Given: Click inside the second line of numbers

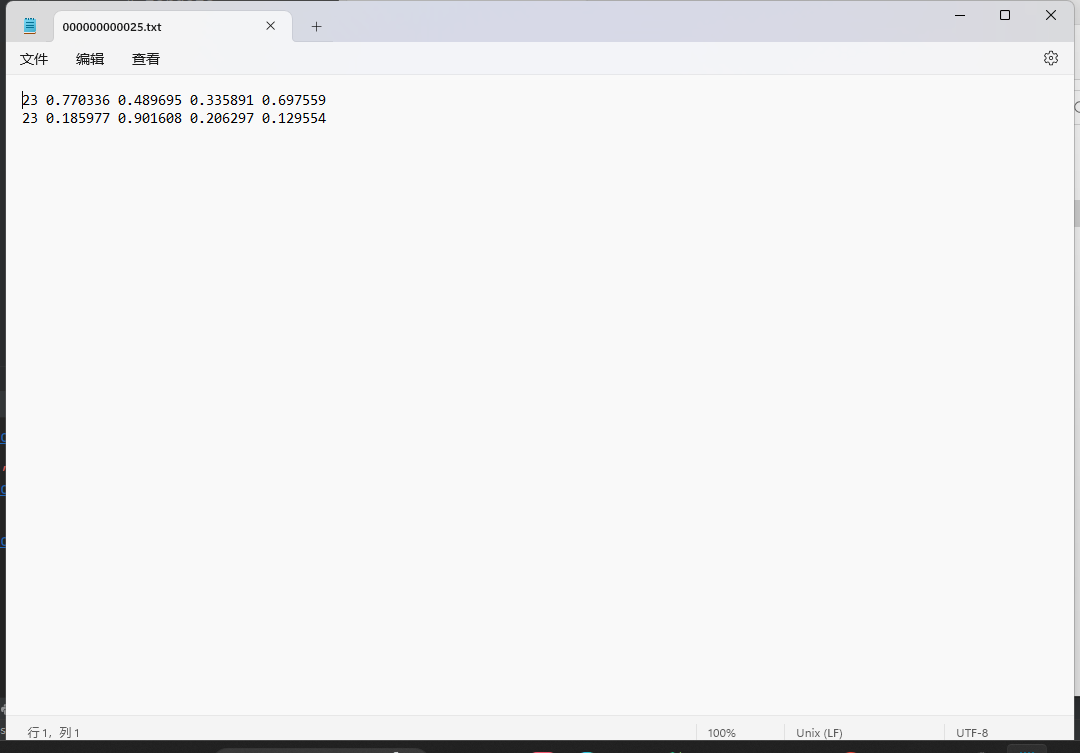Looking at the screenshot, I should (x=170, y=117).
